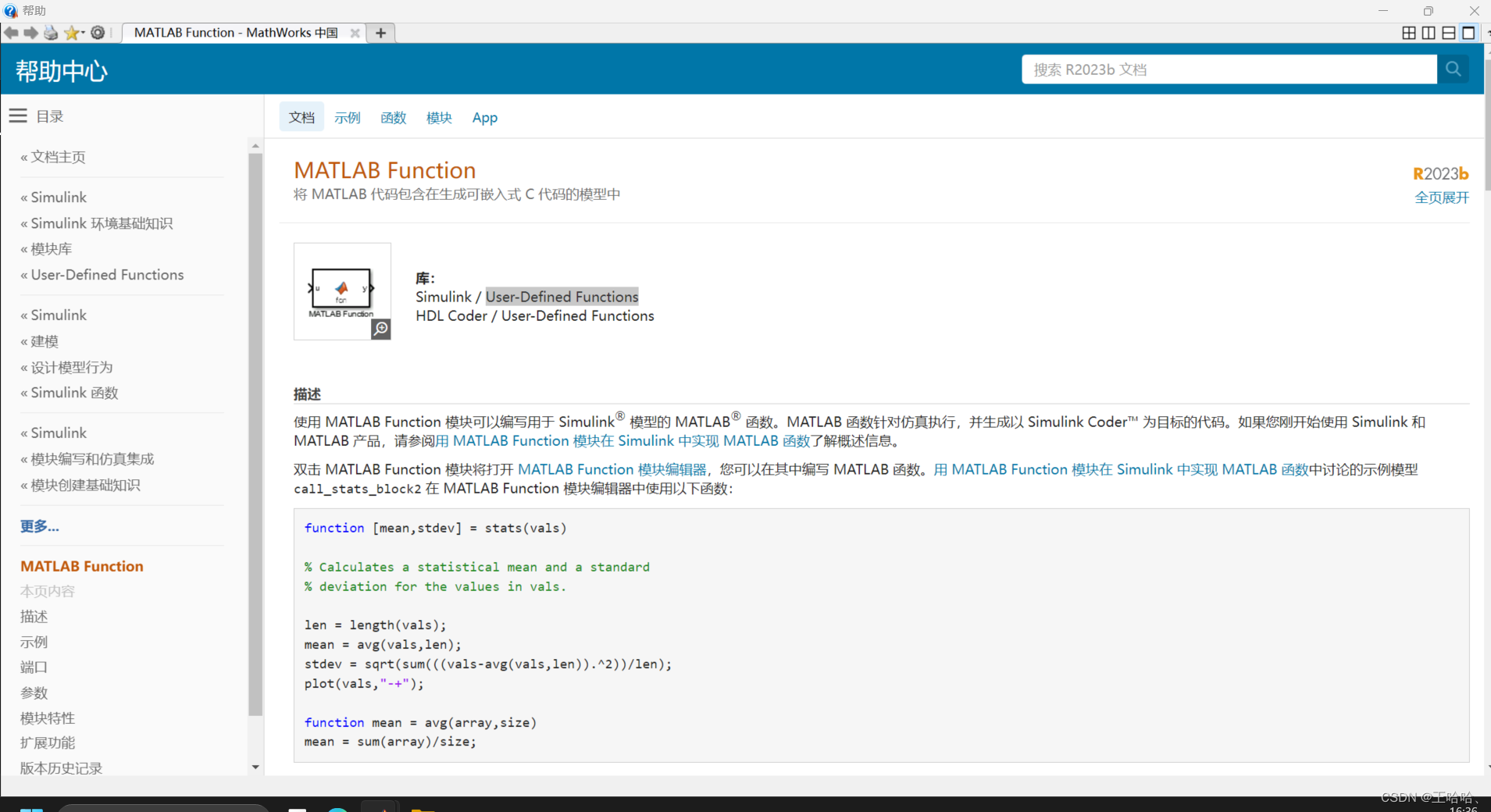Open 模块编写和仿真集成 sidebar link

(x=92, y=459)
